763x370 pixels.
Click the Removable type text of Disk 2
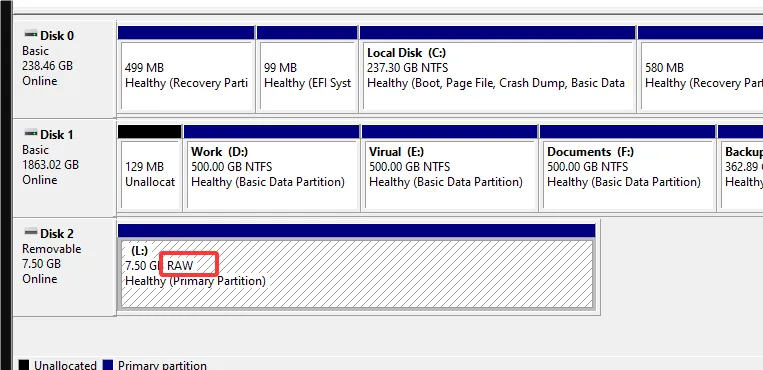pyautogui.click(x=52, y=249)
